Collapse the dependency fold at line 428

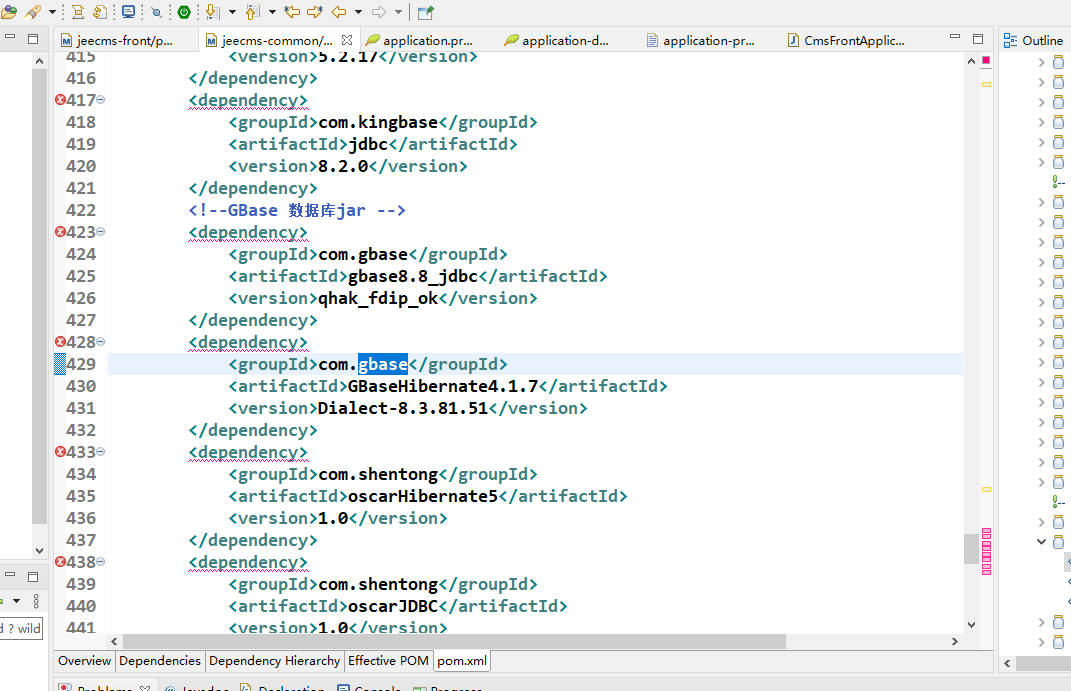click(x=101, y=342)
